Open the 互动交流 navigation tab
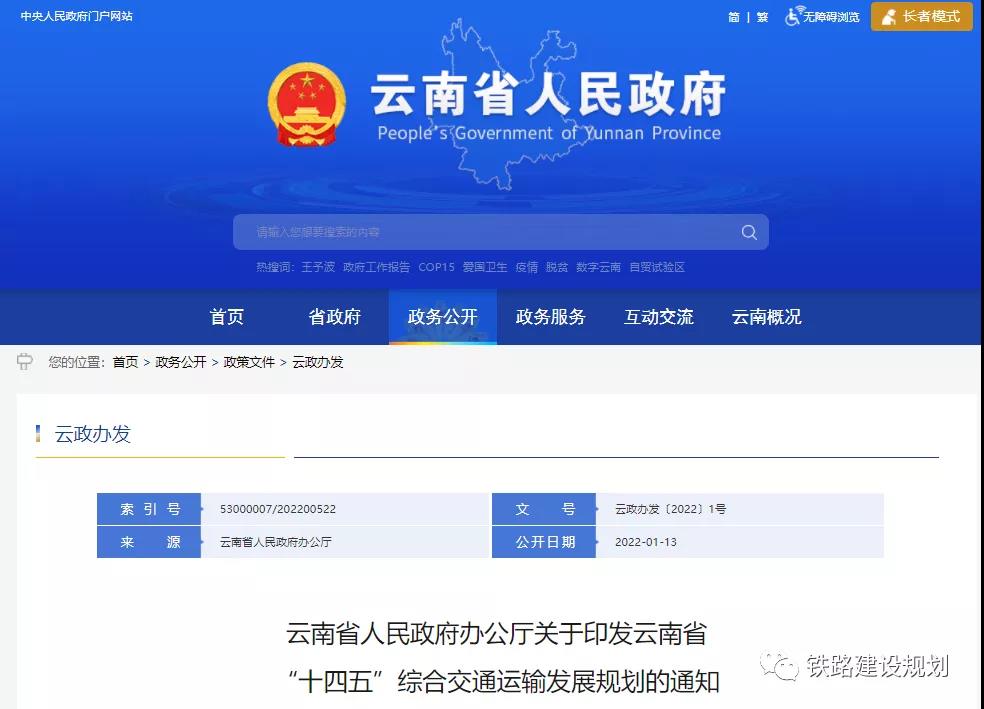Image resolution: width=984 pixels, height=709 pixels. tap(658, 316)
